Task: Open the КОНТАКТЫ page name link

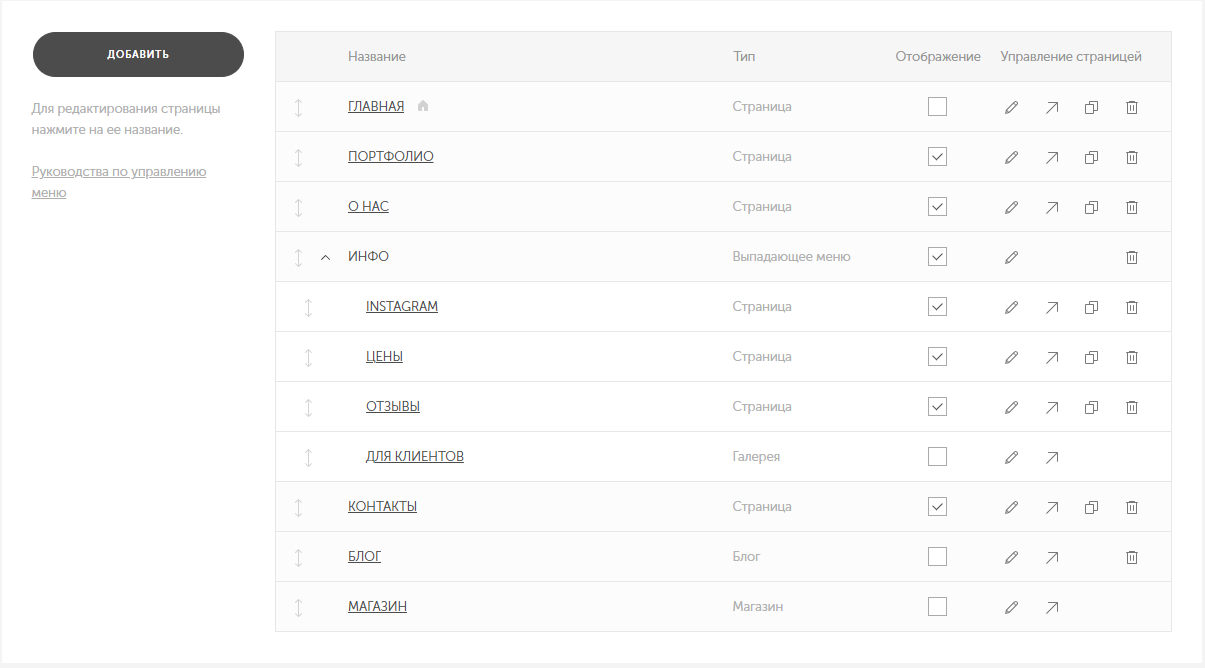Action: [x=382, y=507]
